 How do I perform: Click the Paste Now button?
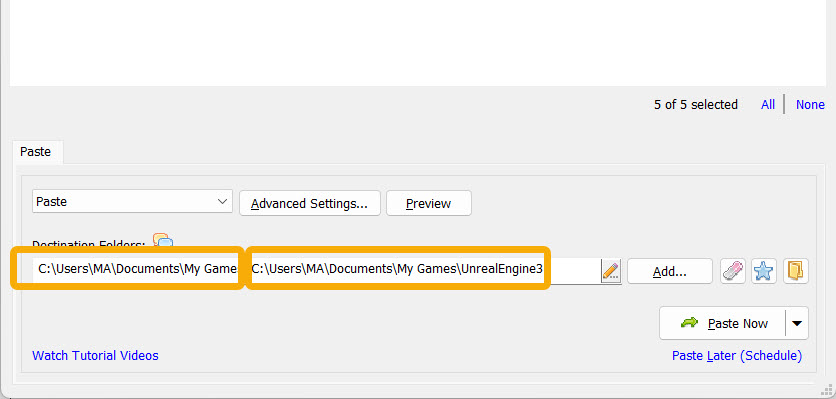tap(722, 323)
